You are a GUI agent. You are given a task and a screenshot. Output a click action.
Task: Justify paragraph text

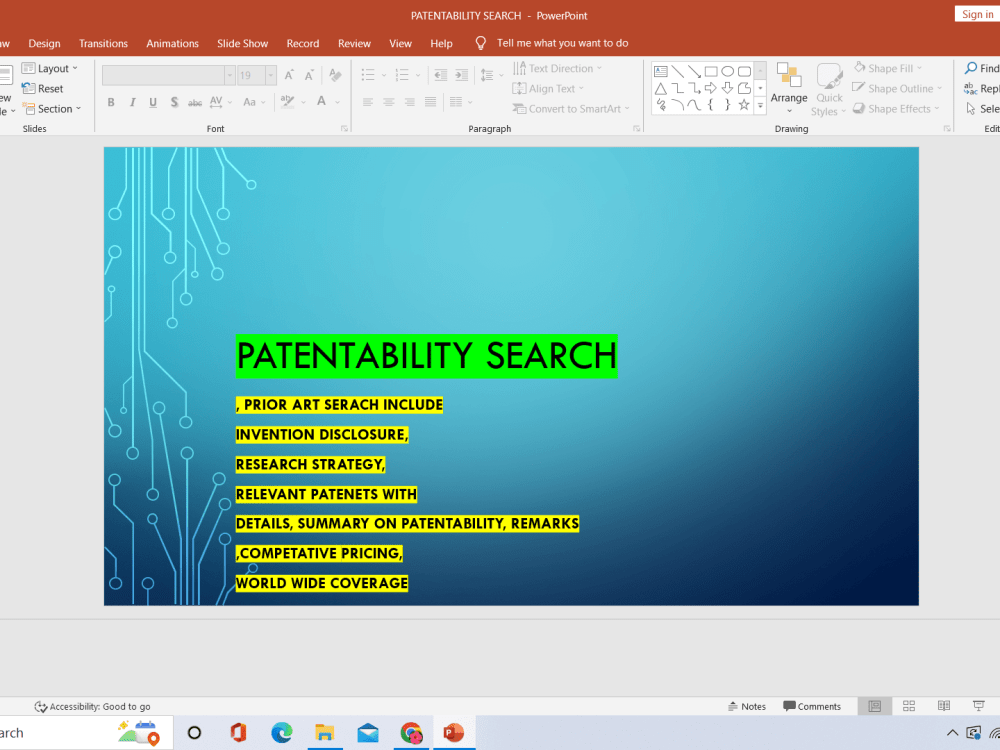pyautogui.click(x=430, y=102)
